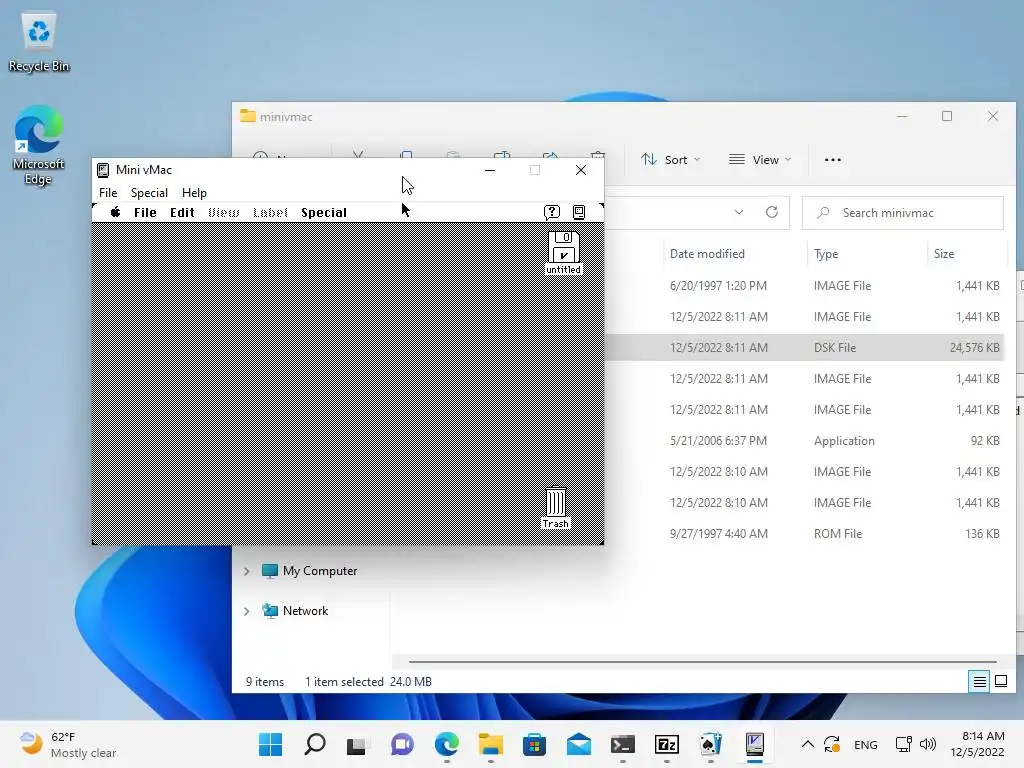The width and height of the screenshot is (1024, 768).
Task: Click the Mini vMac title bar icon
Action: [x=103, y=170]
